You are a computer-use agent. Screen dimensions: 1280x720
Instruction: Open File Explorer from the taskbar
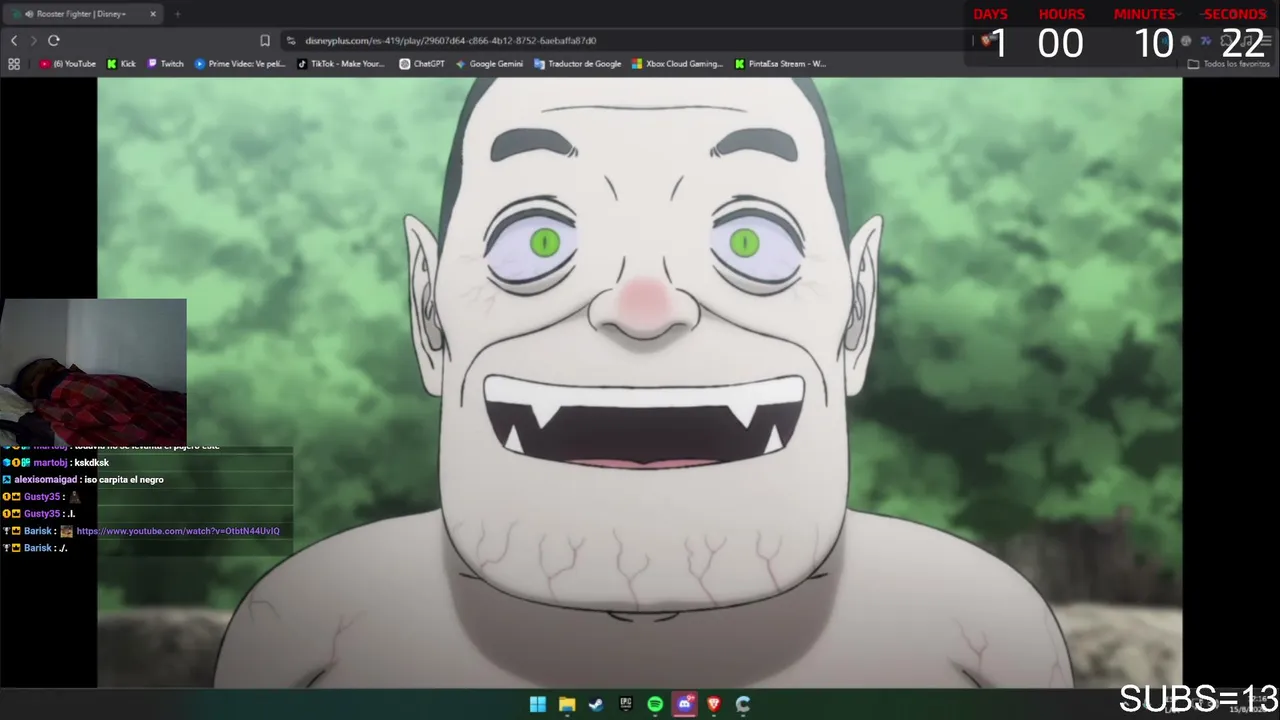[x=567, y=704]
